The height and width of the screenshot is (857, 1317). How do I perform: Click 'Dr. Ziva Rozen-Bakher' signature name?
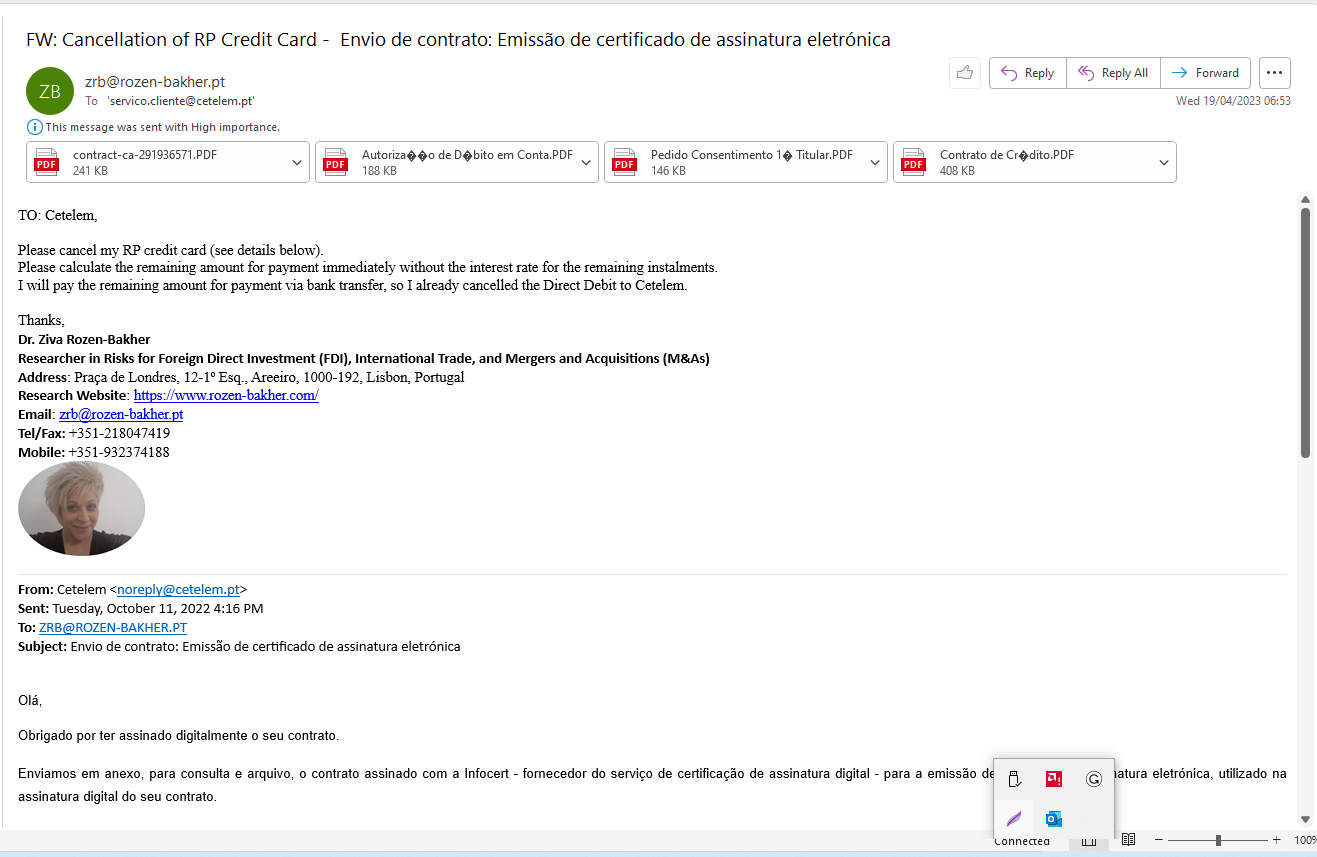pyautogui.click(x=84, y=340)
